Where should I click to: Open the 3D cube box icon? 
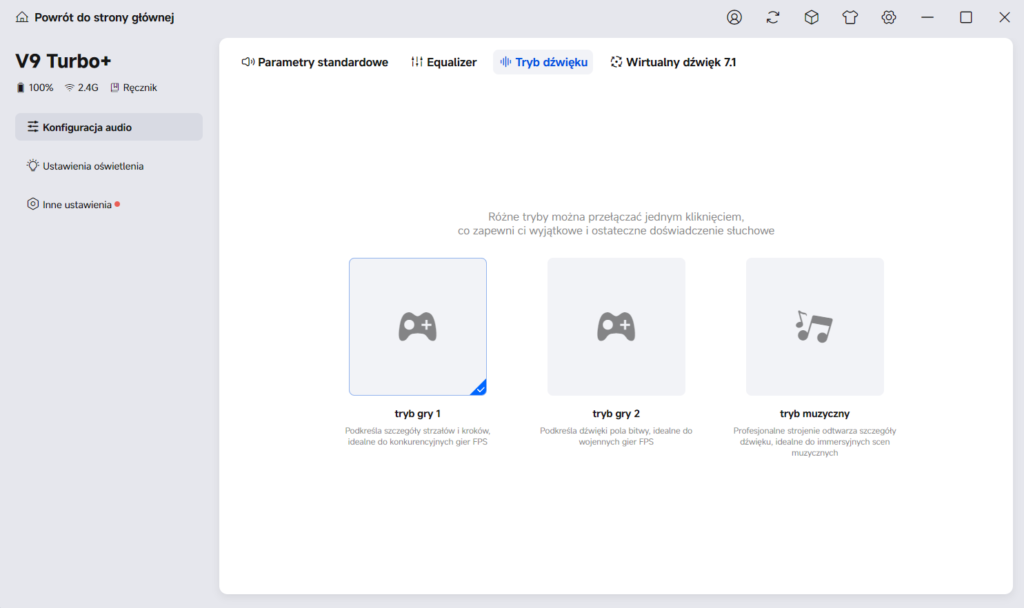point(811,18)
